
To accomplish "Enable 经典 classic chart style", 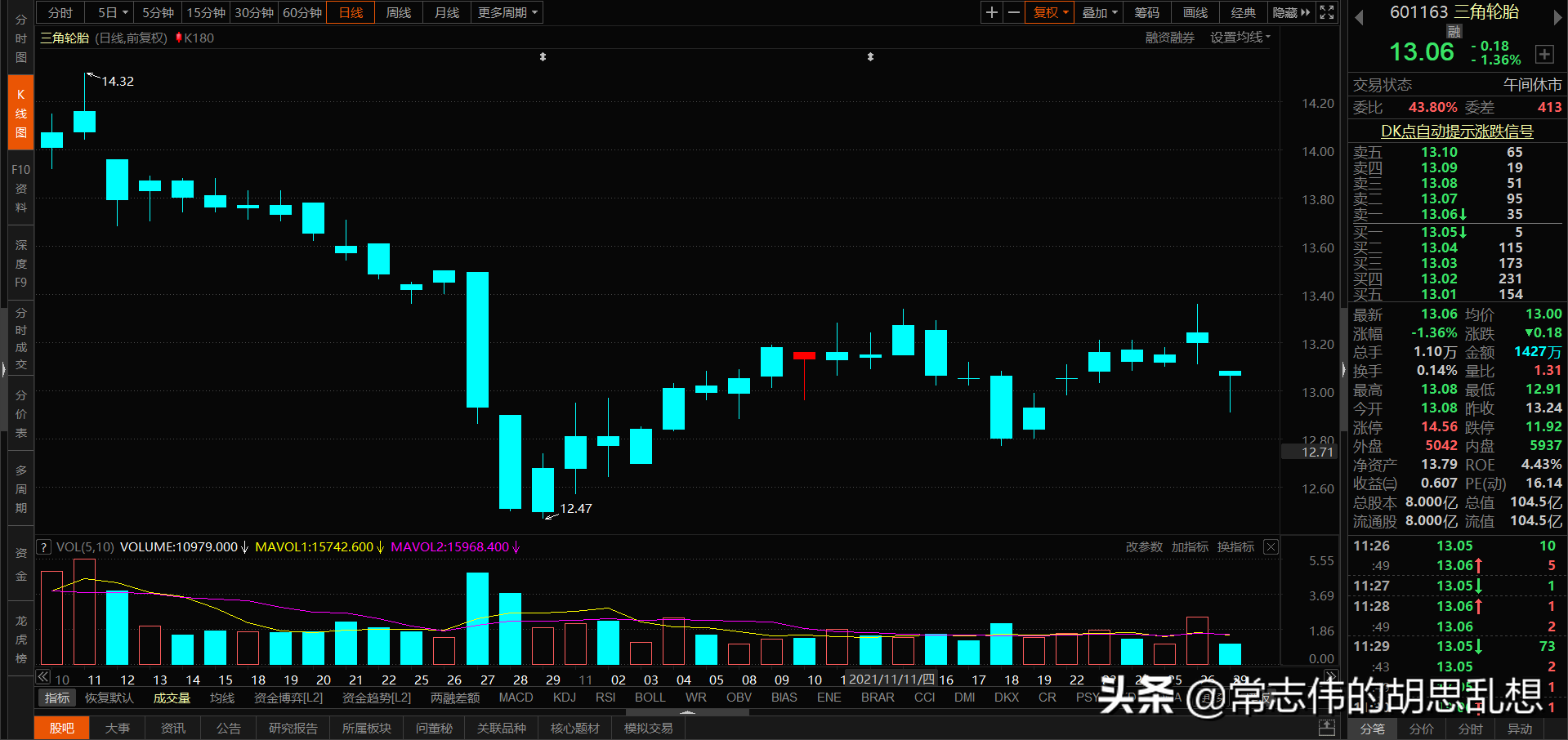I will [x=1243, y=12].
